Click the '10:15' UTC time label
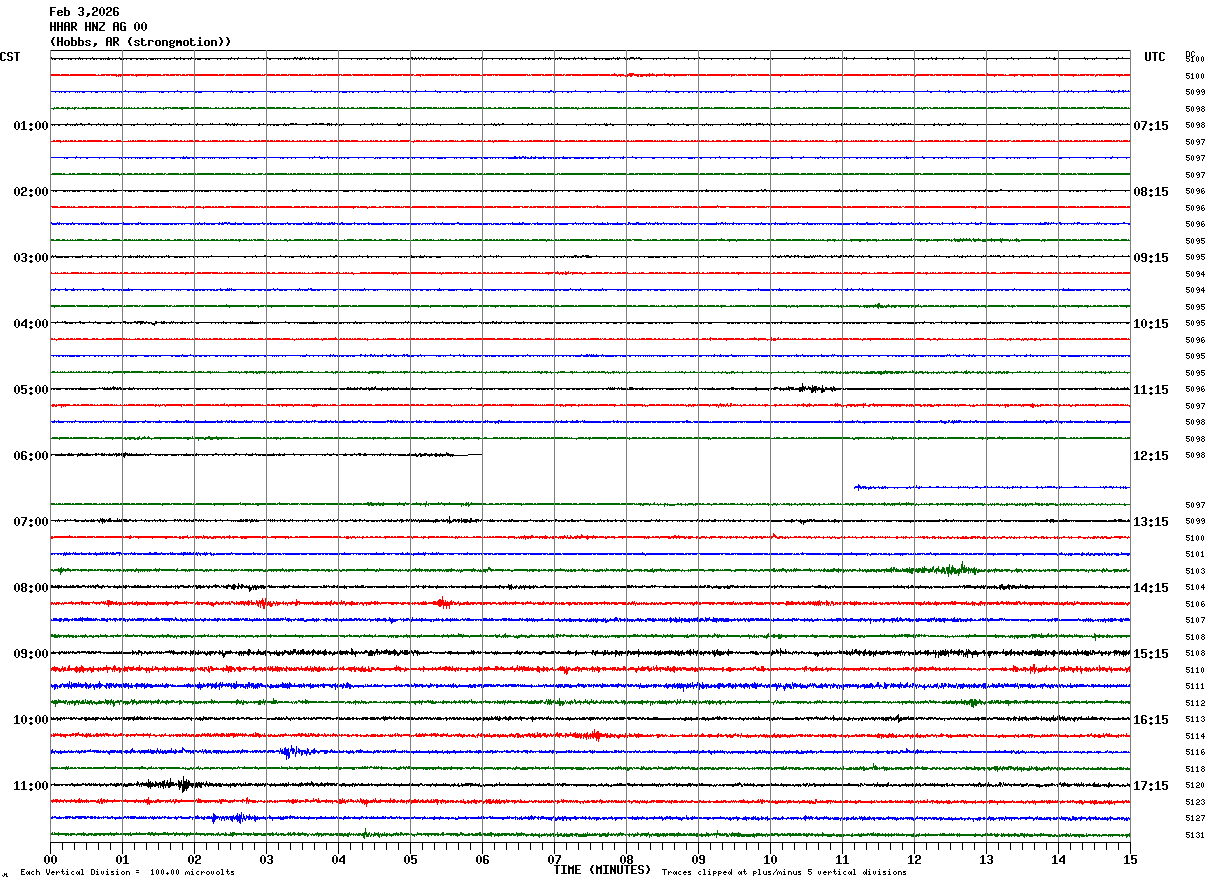This screenshot has height=886, width=1210. 1151,324
